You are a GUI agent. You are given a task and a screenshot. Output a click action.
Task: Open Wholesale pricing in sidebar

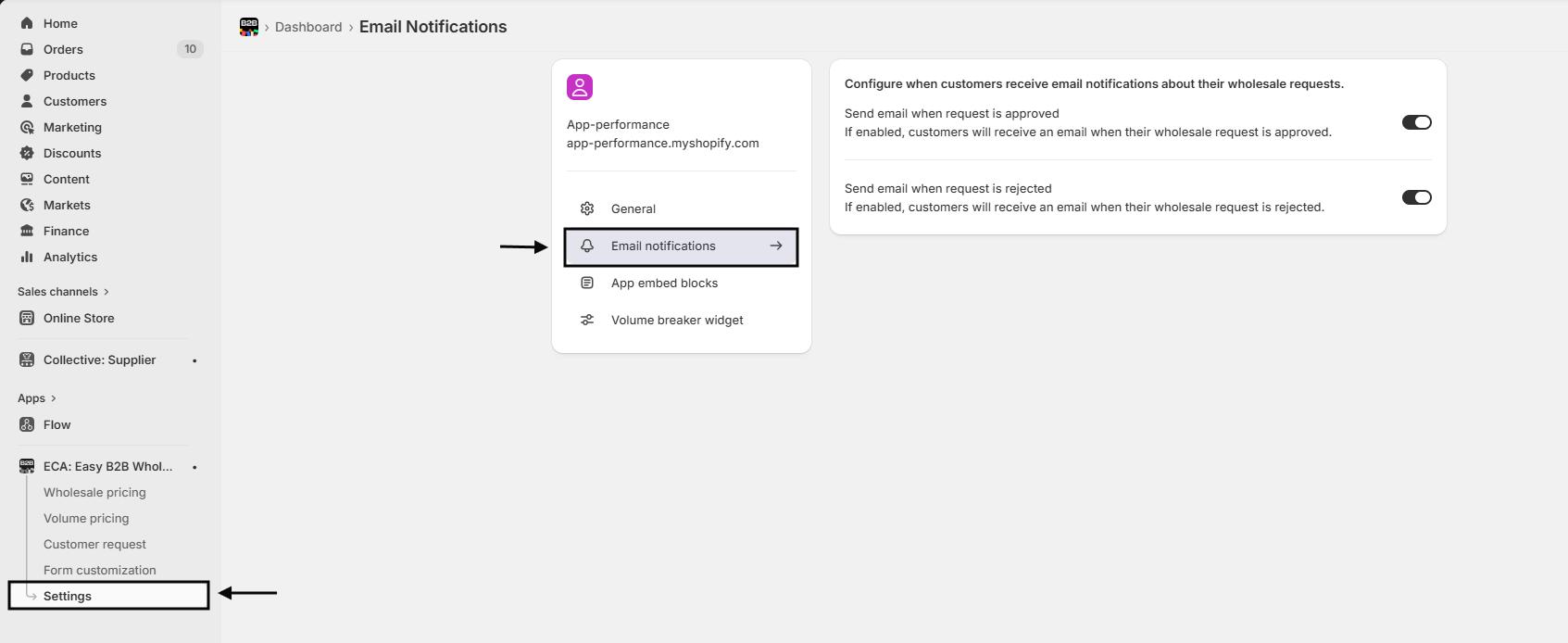(x=94, y=493)
